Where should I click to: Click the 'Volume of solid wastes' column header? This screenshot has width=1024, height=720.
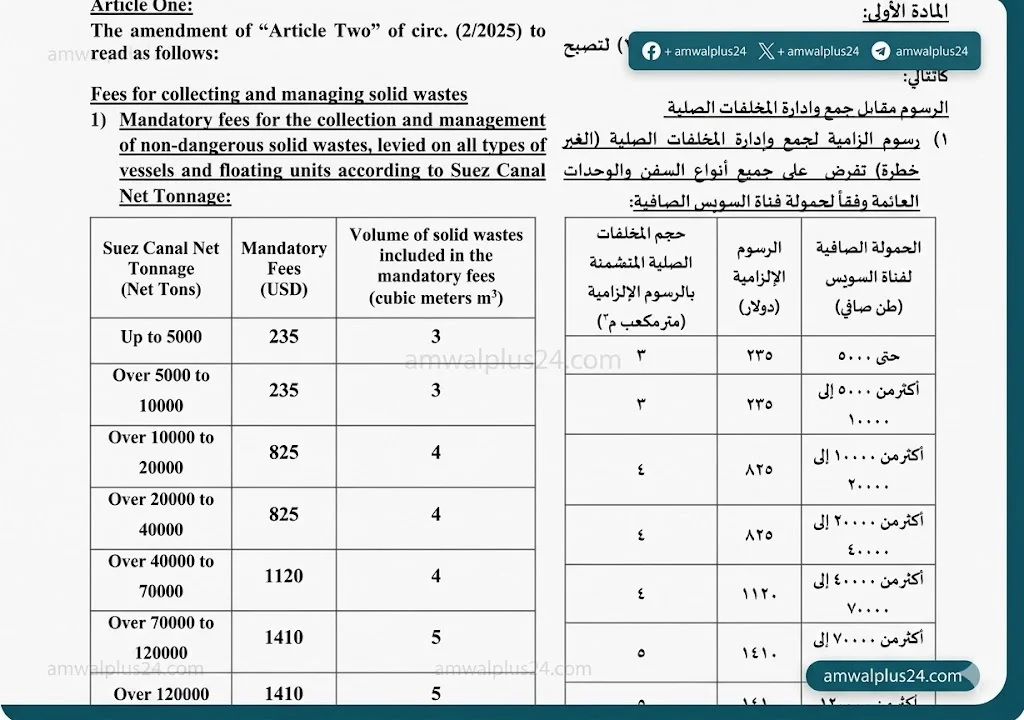pos(436,266)
